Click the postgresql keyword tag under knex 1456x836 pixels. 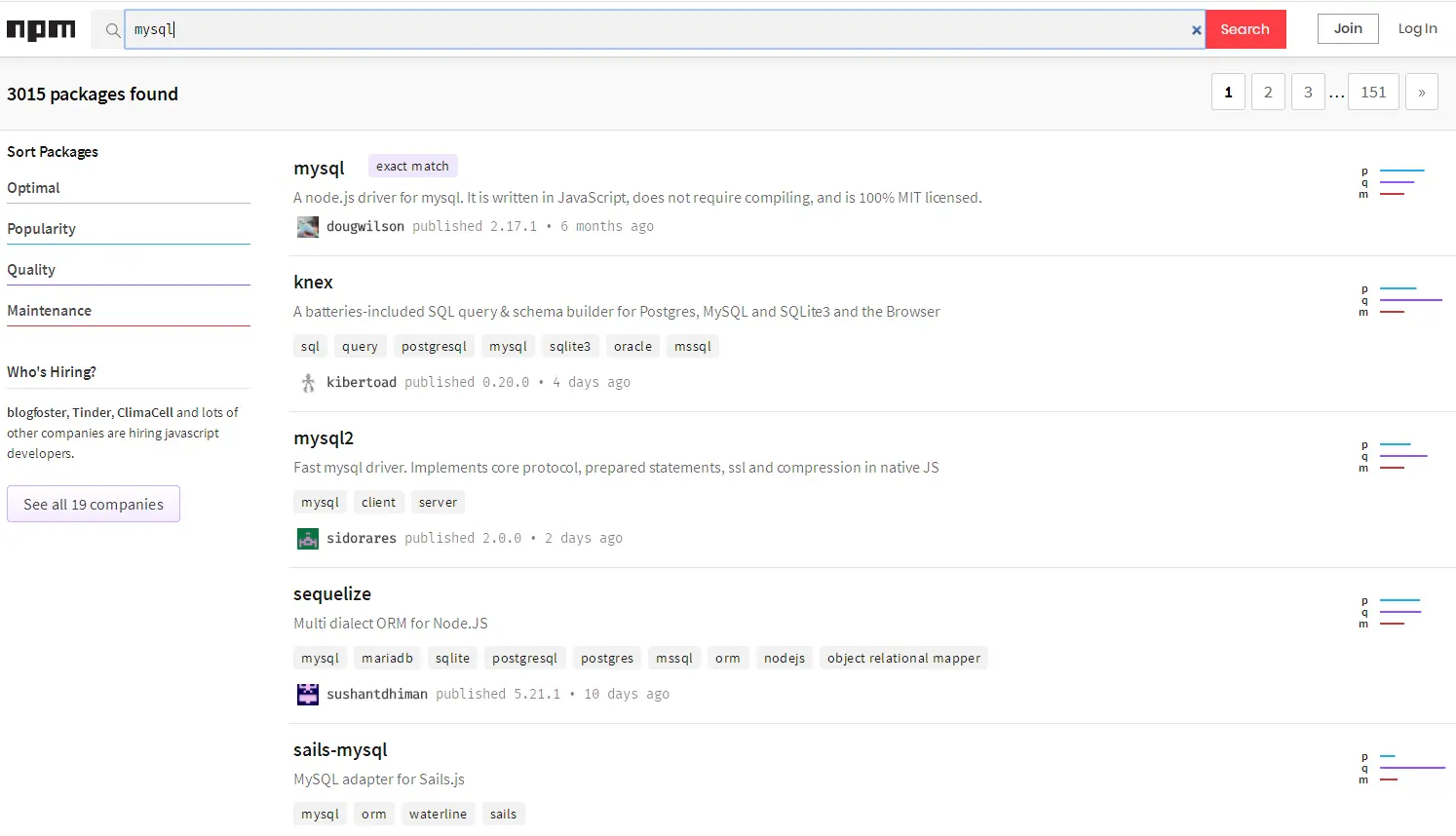pos(434,346)
